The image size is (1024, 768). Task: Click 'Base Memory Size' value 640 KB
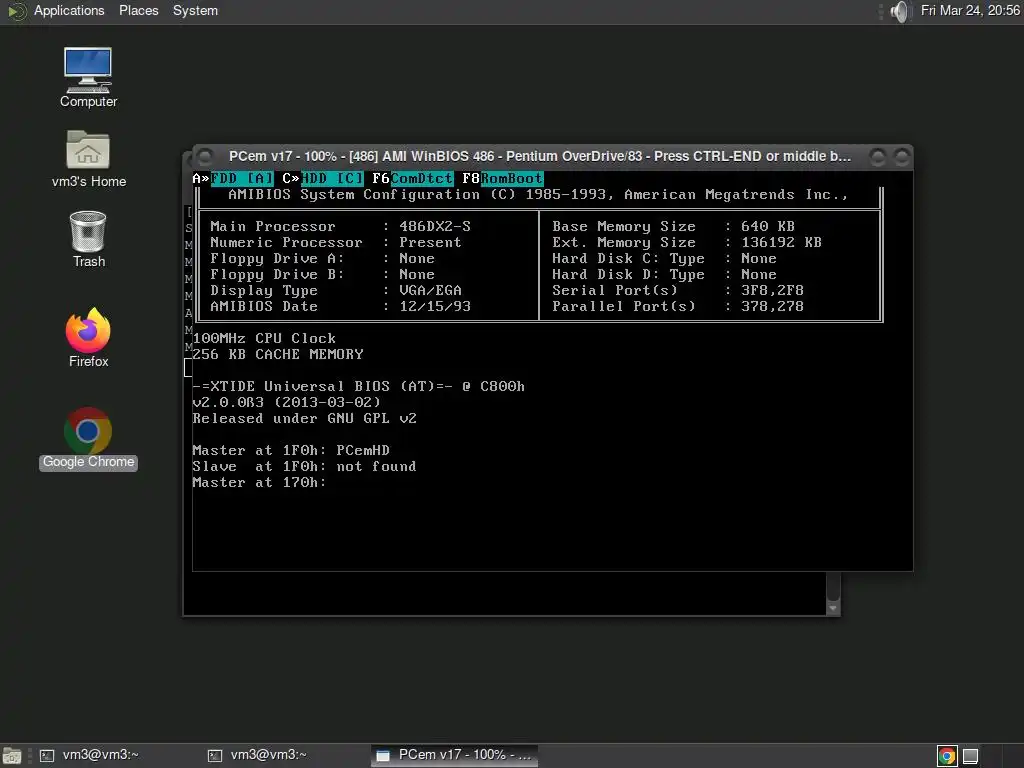point(767,226)
